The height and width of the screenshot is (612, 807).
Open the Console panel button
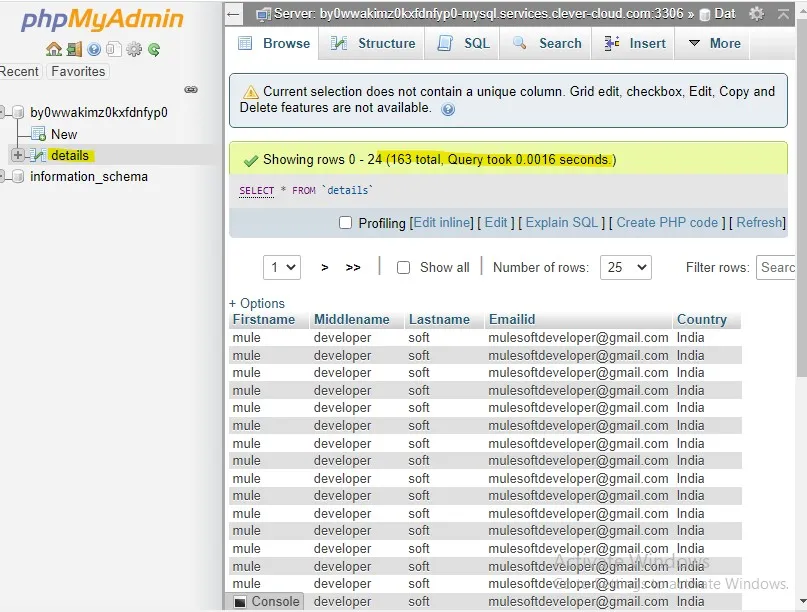[x=266, y=601]
